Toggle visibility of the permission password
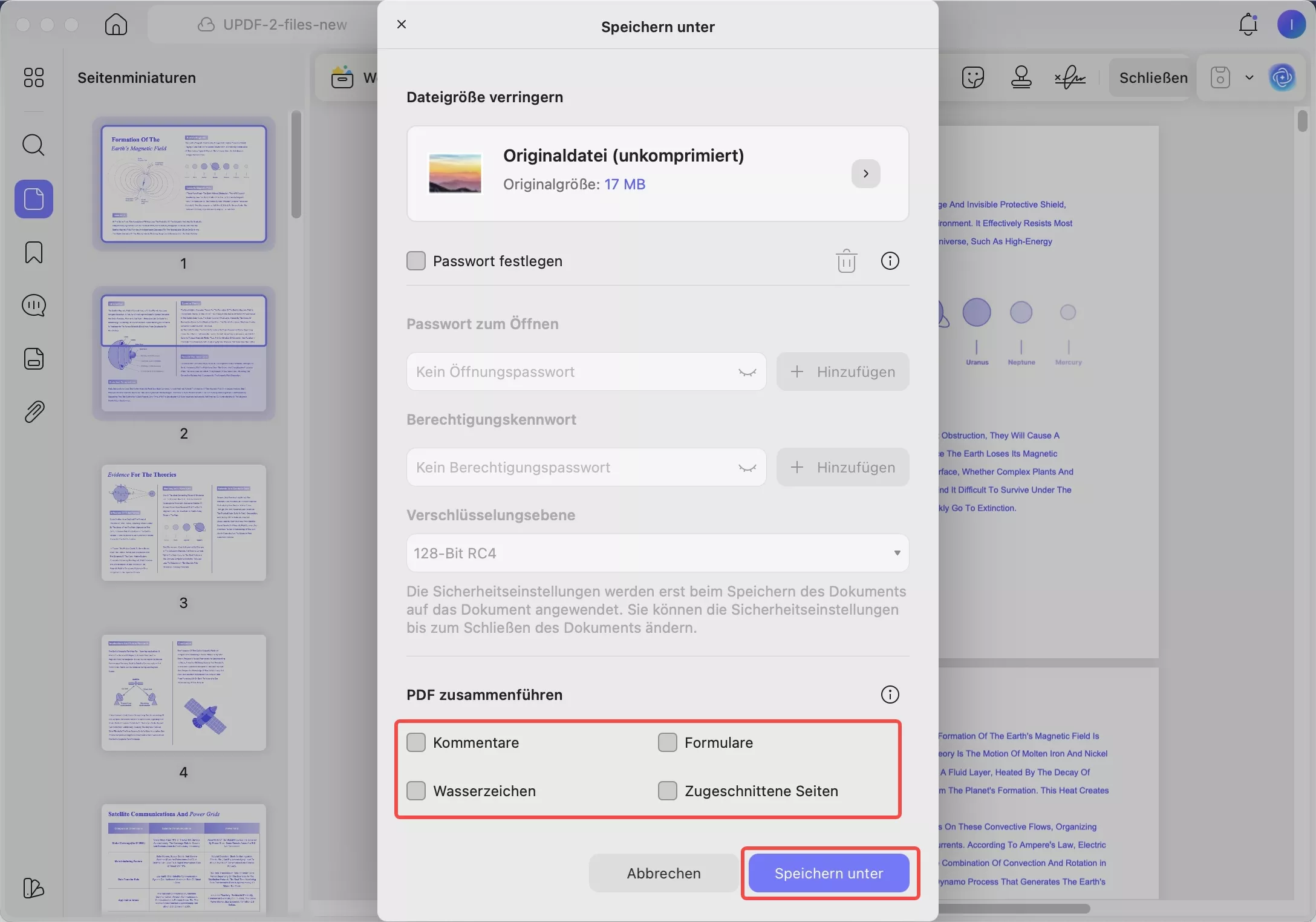Viewport: 1316px width, 922px height. (x=748, y=468)
